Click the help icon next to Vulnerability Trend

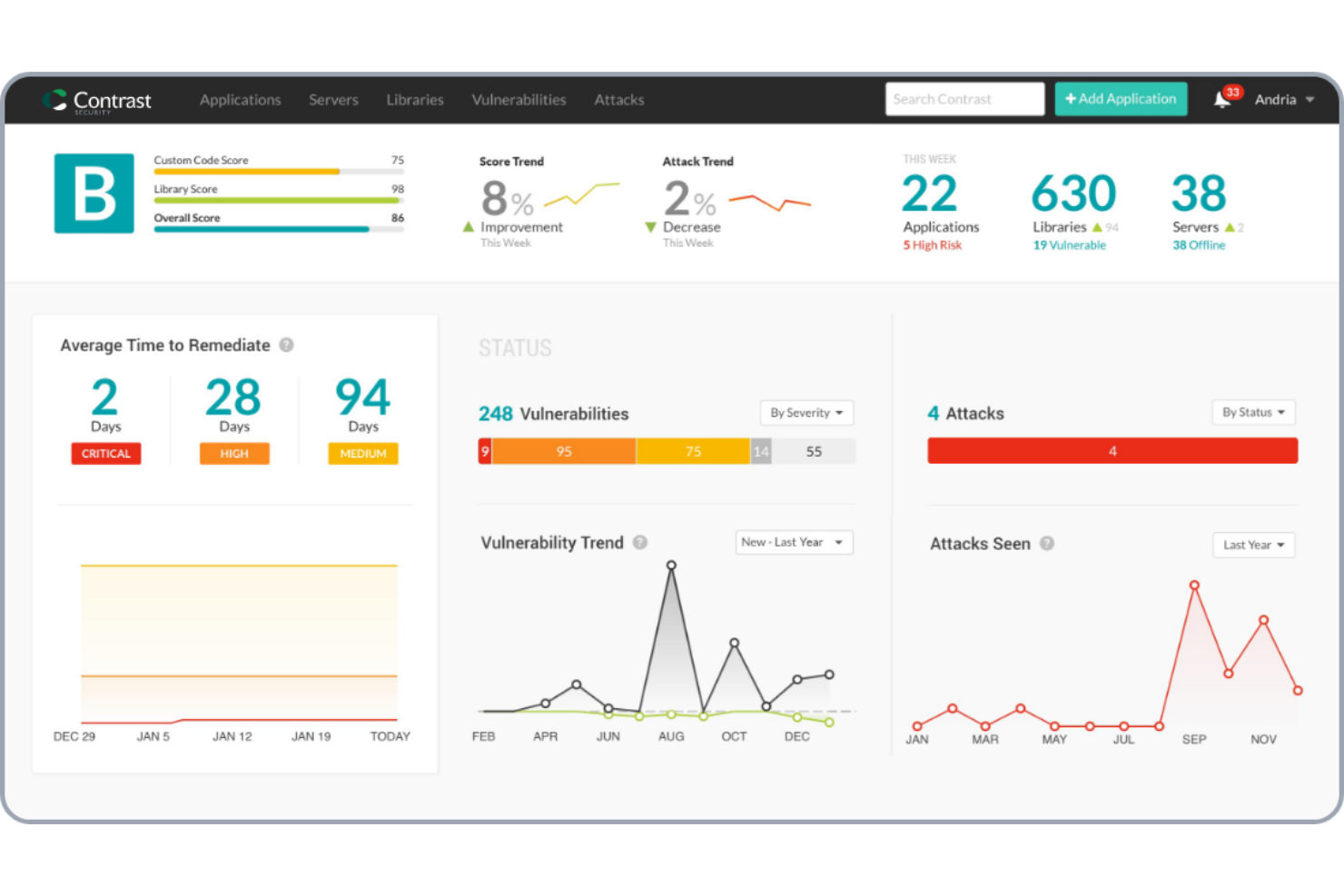[x=640, y=542]
